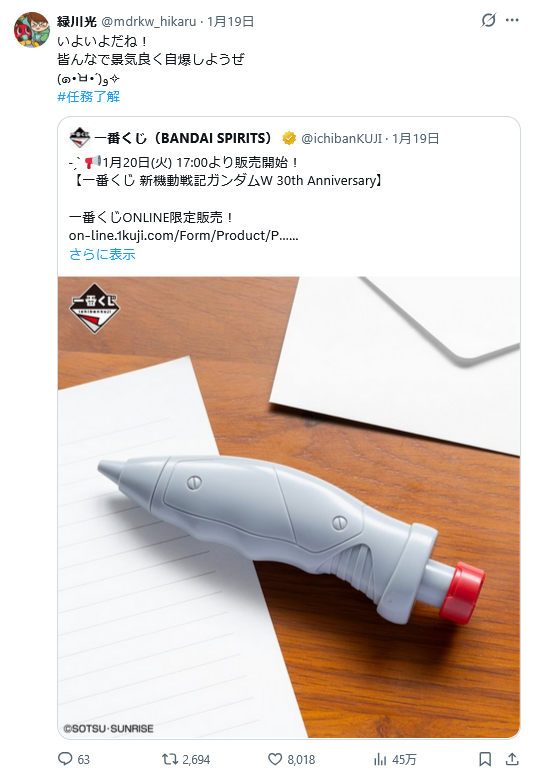Open the buster rifle pen product image
The height and width of the screenshot is (778, 534).
[x=289, y=507]
